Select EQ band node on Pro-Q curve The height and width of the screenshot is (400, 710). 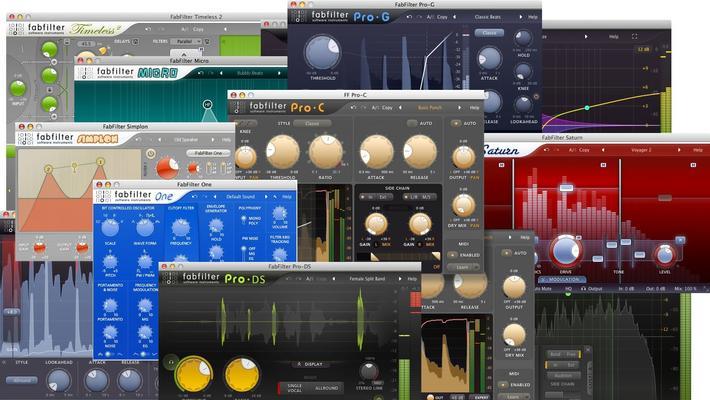(x=587, y=108)
